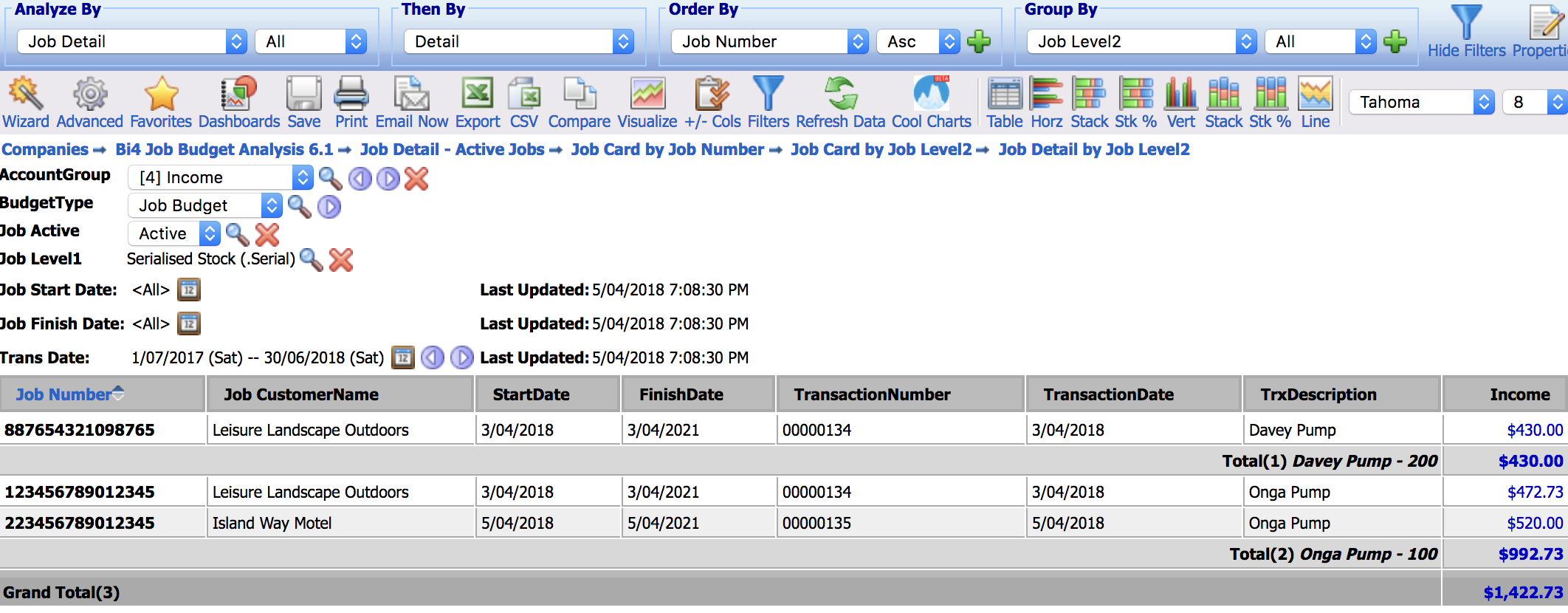Open Then By Detail dropdown
This screenshot has width=1568, height=613.
pos(519,41)
